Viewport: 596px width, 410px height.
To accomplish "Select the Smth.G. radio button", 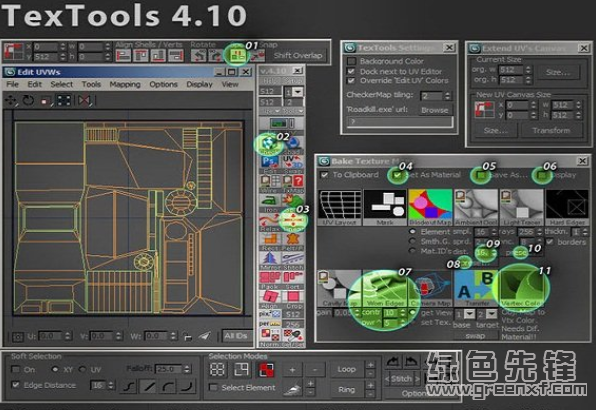I will [x=412, y=241].
